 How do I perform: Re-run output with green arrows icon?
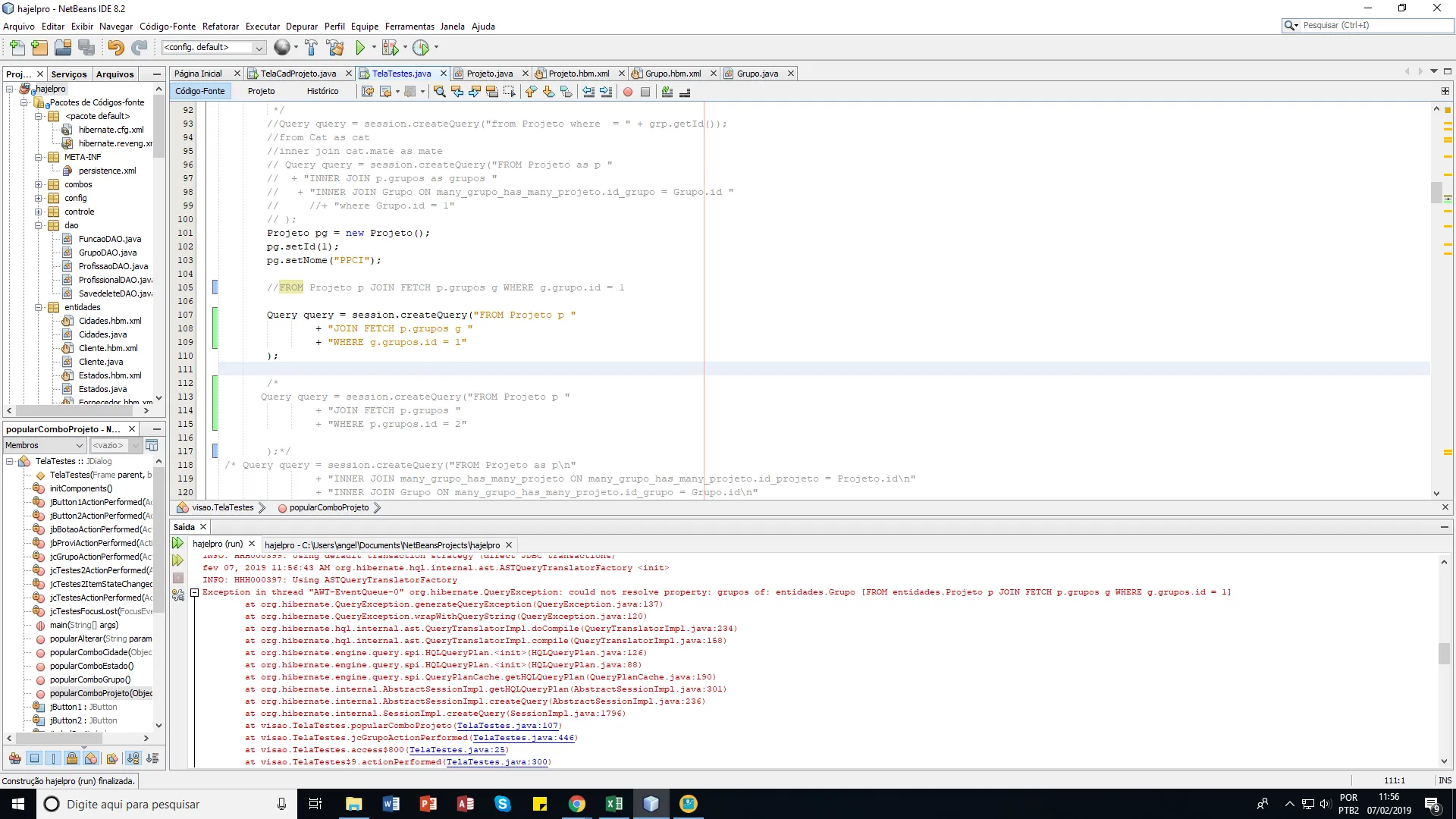pos(178,543)
